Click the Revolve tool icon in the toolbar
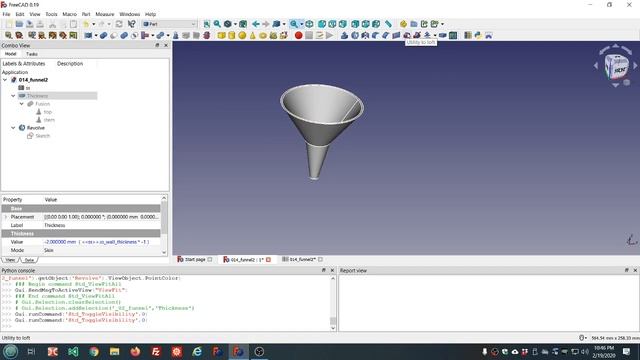 355,36
